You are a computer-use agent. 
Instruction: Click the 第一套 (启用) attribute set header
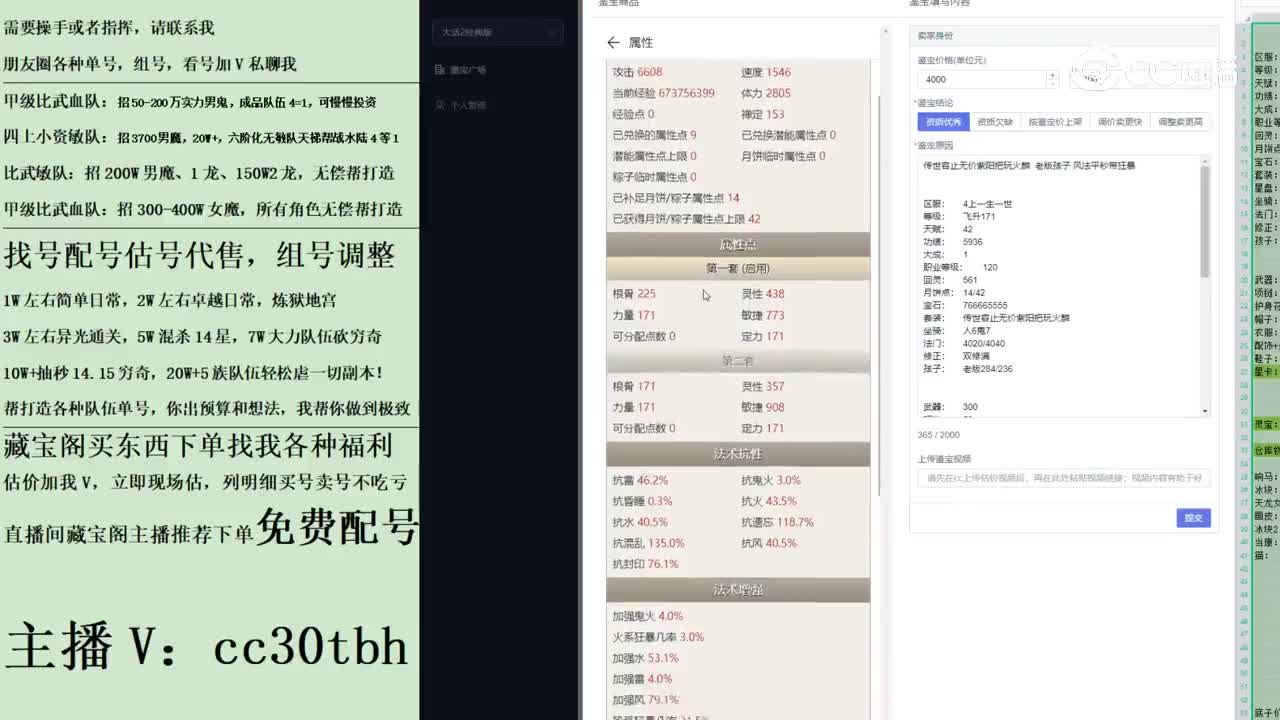(738, 269)
